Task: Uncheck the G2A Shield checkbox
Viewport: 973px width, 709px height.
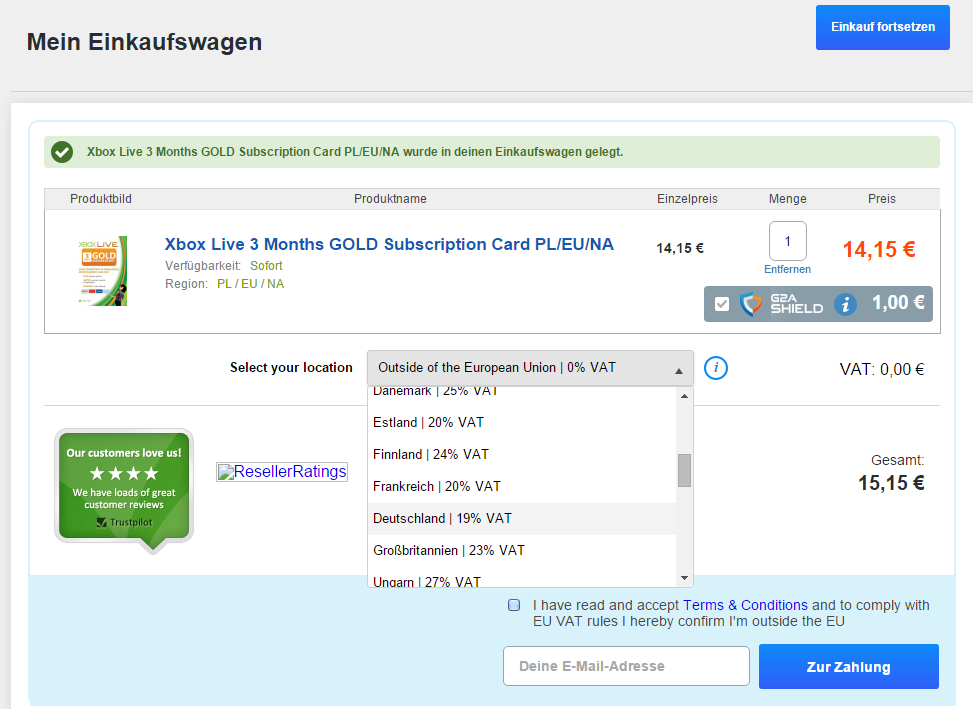Action: tap(722, 304)
